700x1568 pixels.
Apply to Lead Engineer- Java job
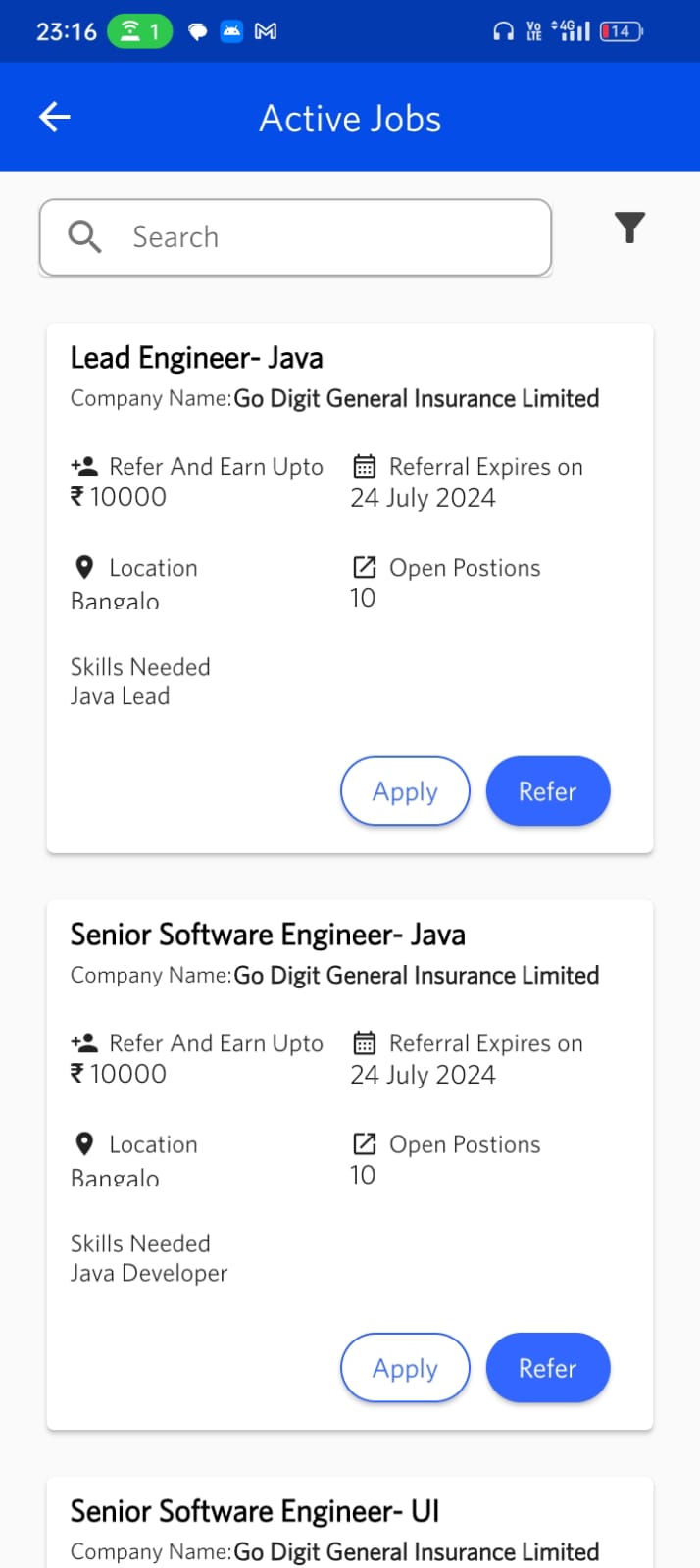tap(405, 791)
